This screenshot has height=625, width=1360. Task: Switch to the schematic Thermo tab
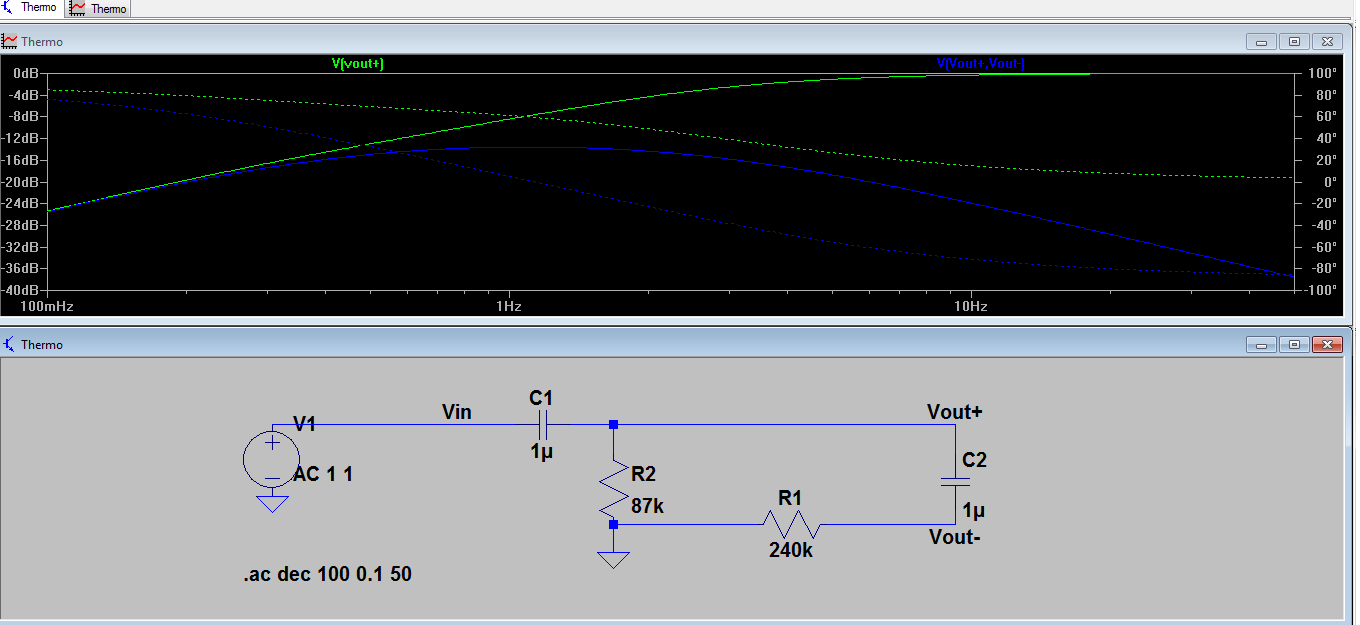pyautogui.click(x=31, y=8)
